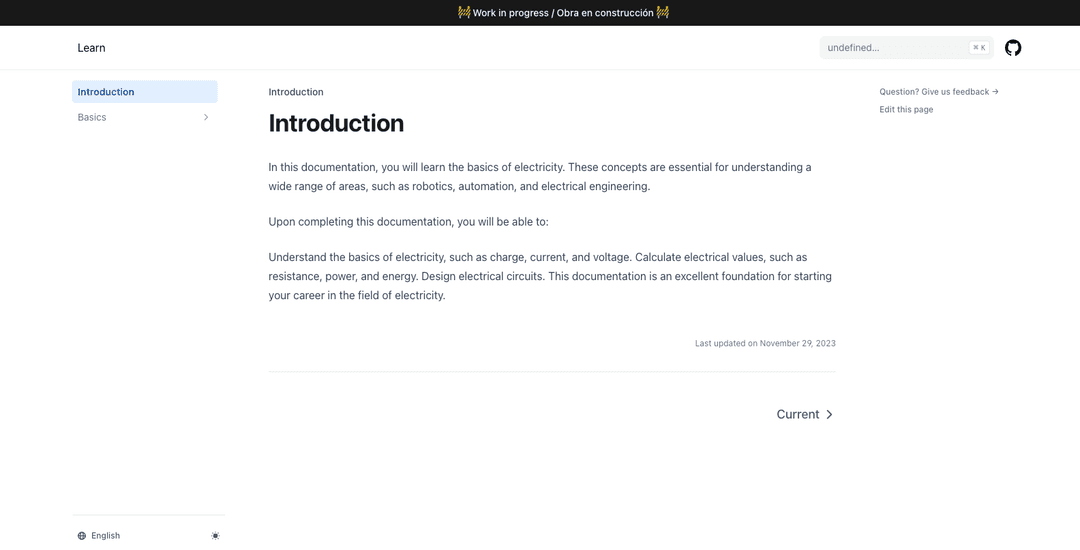Click the large Introduction heading
The height and width of the screenshot is (550, 1080).
click(x=336, y=123)
